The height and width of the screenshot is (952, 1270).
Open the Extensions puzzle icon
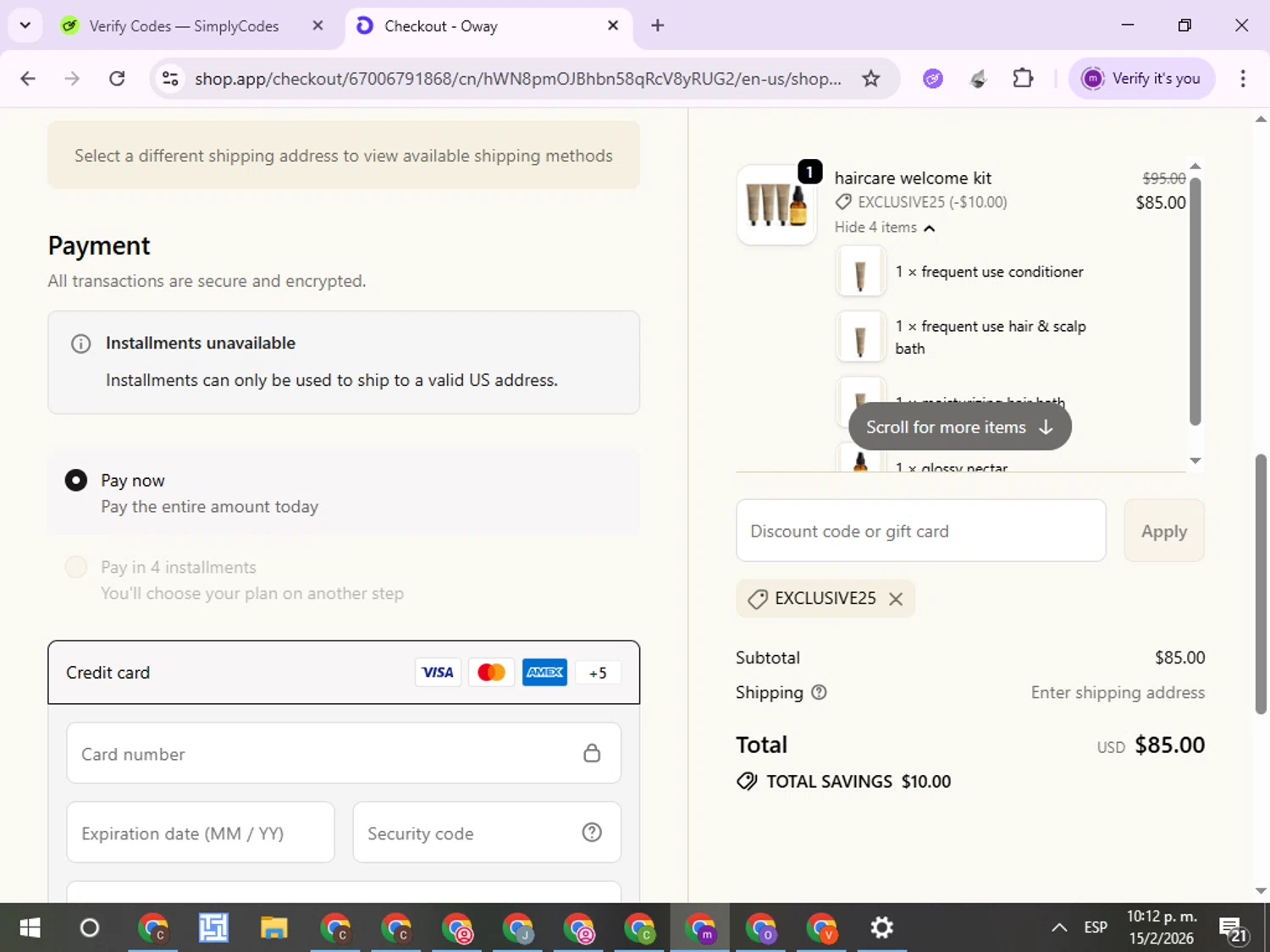tap(1023, 79)
